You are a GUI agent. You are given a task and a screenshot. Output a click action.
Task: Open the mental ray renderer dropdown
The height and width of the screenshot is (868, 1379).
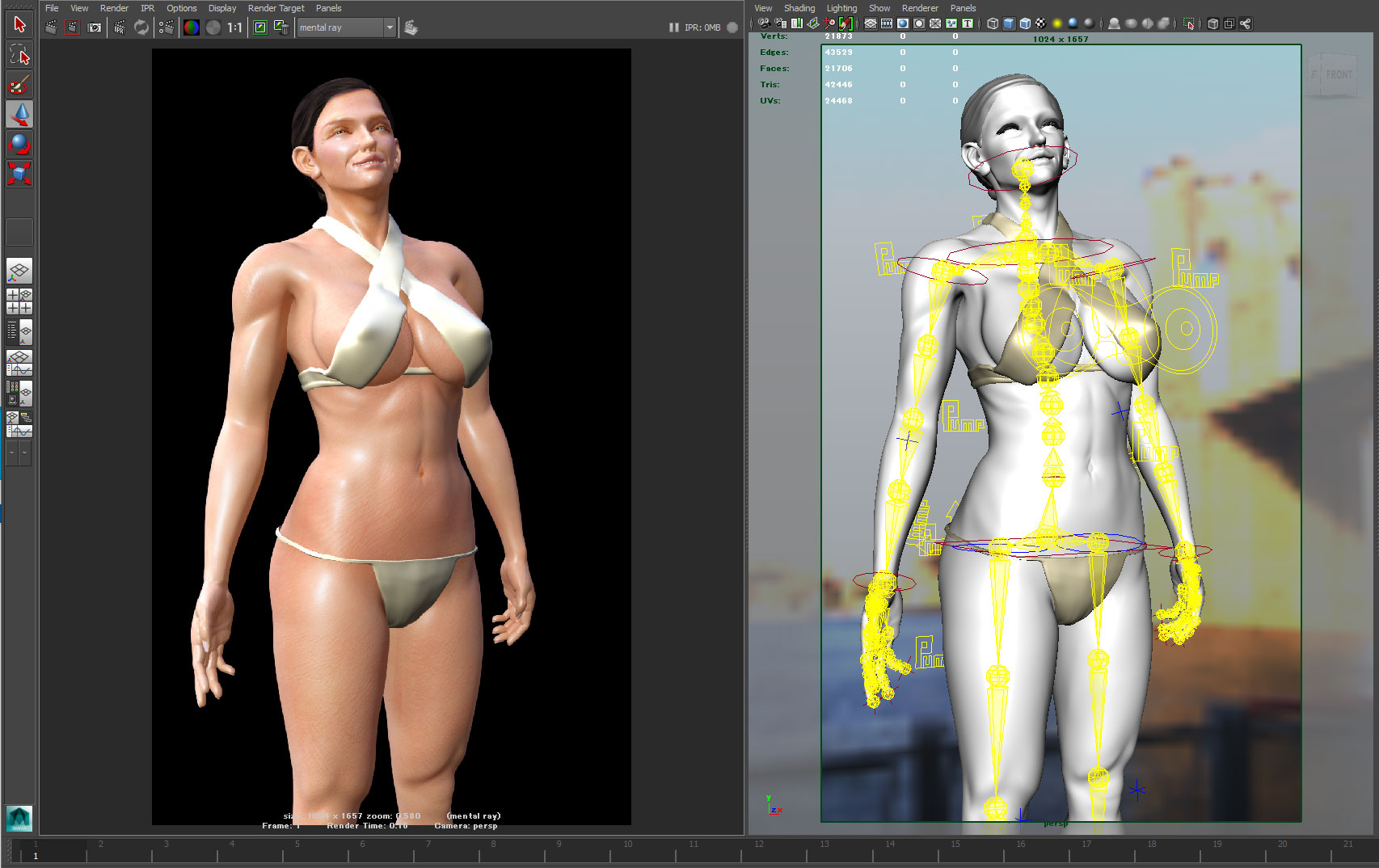coord(346,27)
